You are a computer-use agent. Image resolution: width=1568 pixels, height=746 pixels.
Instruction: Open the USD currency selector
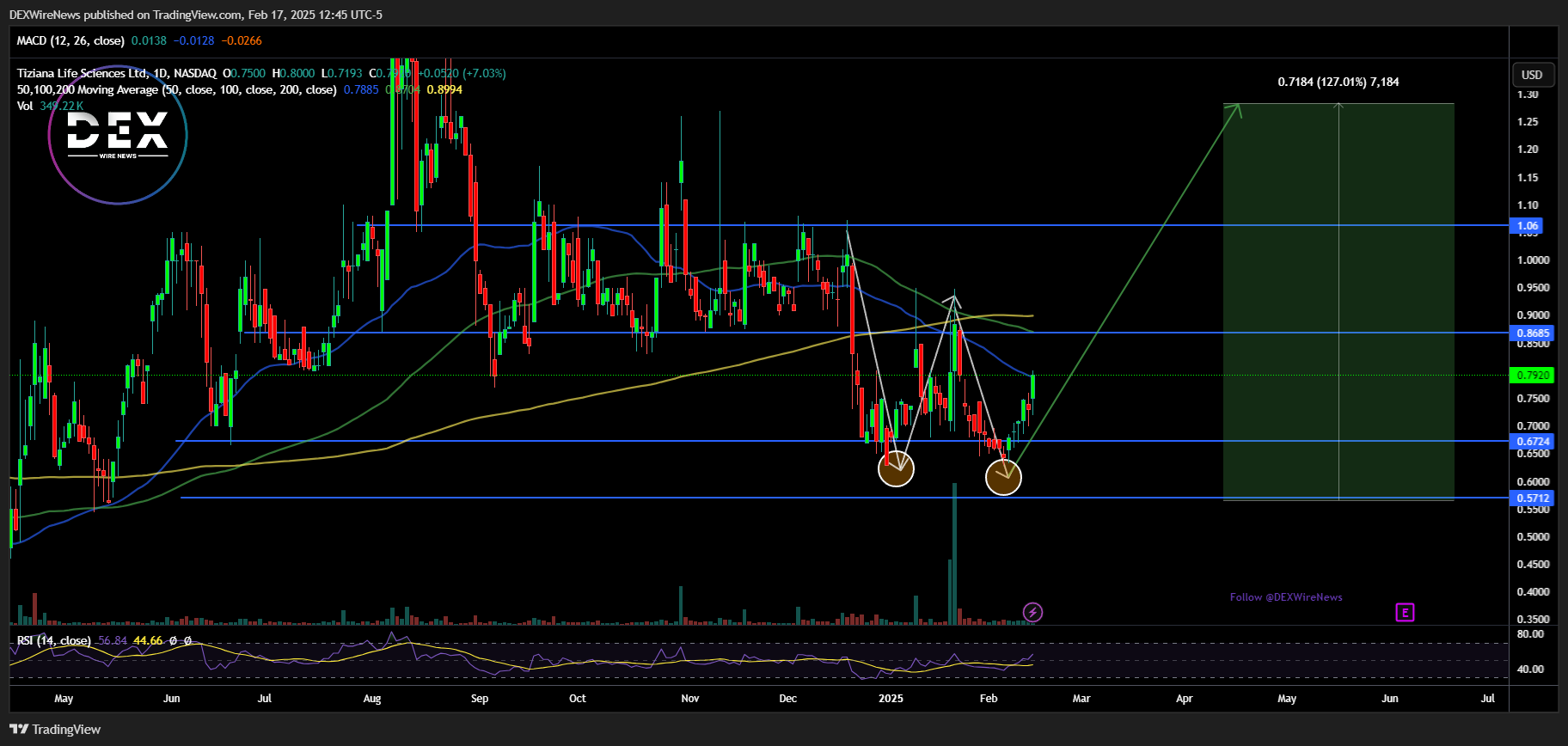pyautogui.click(x=1532, y=75)
